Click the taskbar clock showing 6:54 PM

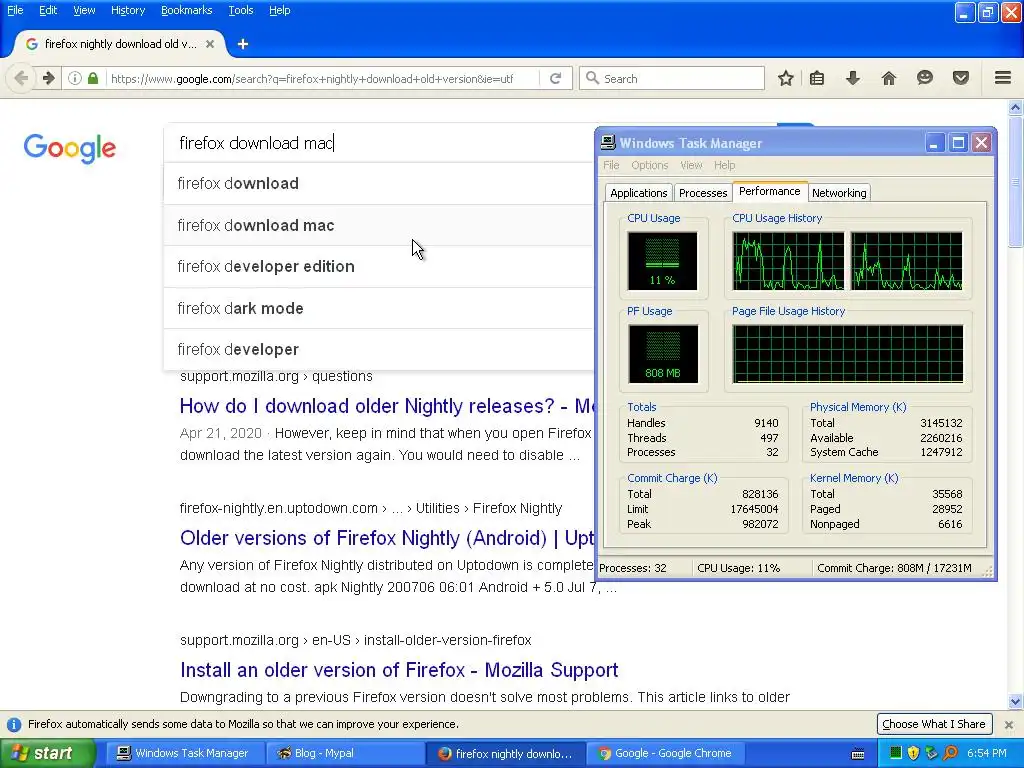pyautogui.click(x=986, y=754)
